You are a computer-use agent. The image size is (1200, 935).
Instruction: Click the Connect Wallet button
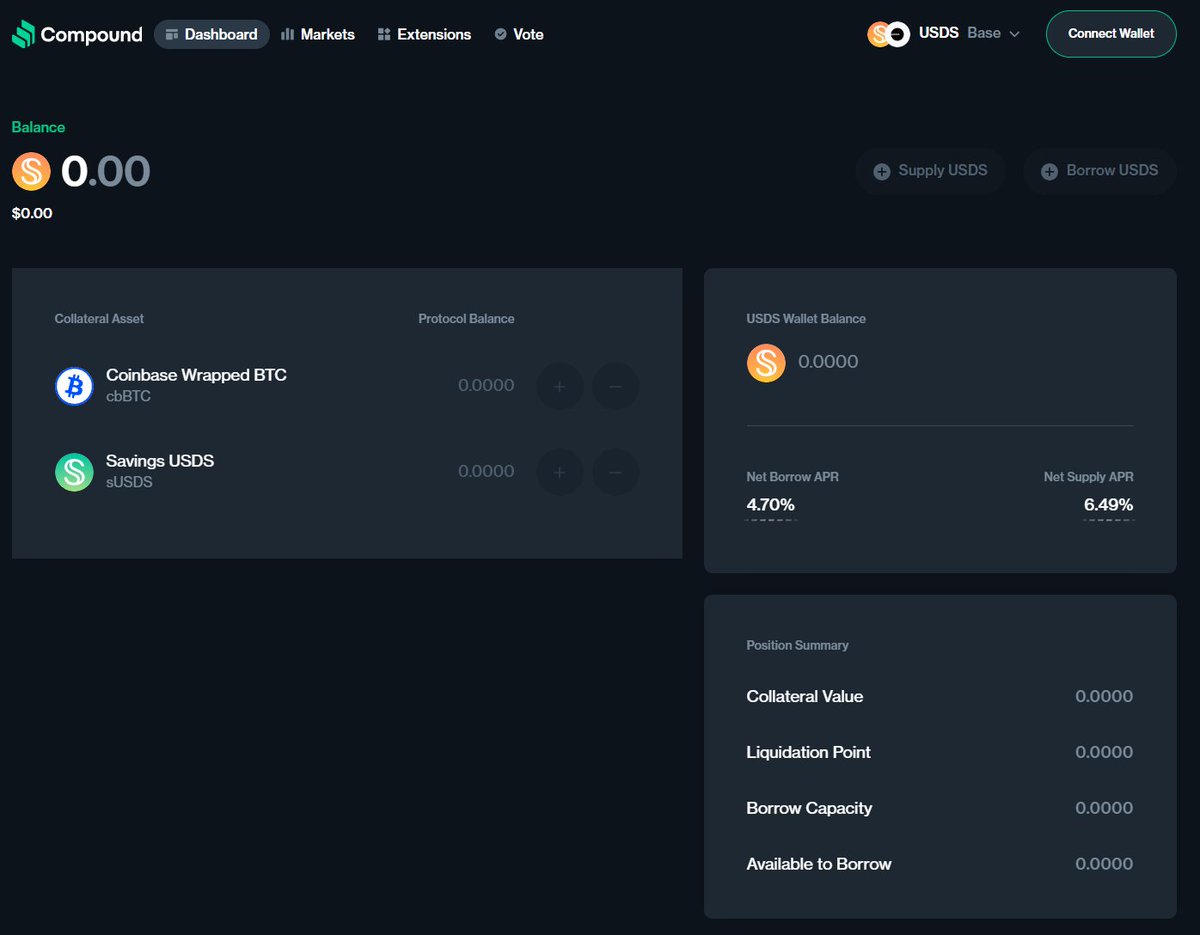point(1111,33)
